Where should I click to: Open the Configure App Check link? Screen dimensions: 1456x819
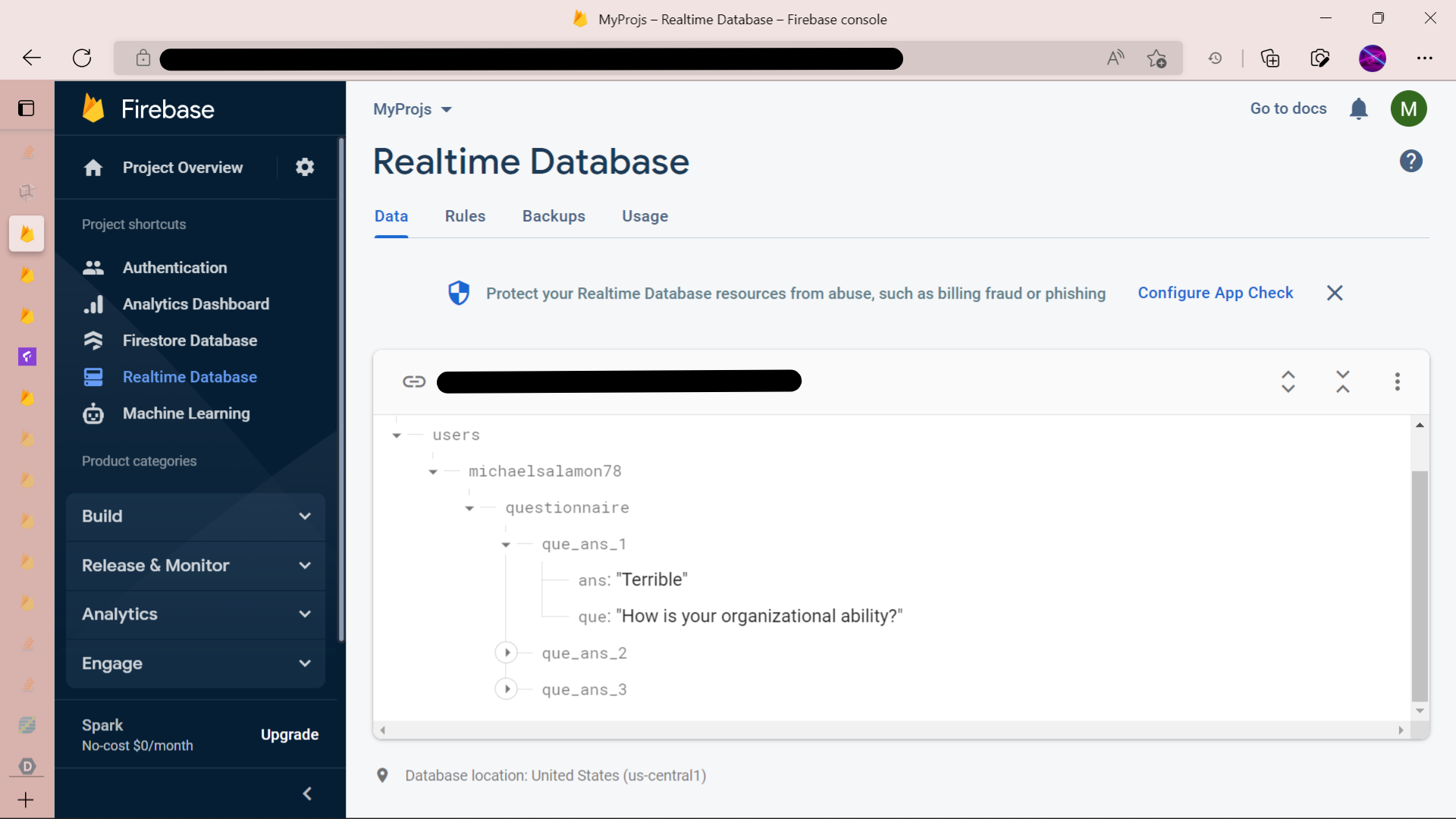(1215, 293)
